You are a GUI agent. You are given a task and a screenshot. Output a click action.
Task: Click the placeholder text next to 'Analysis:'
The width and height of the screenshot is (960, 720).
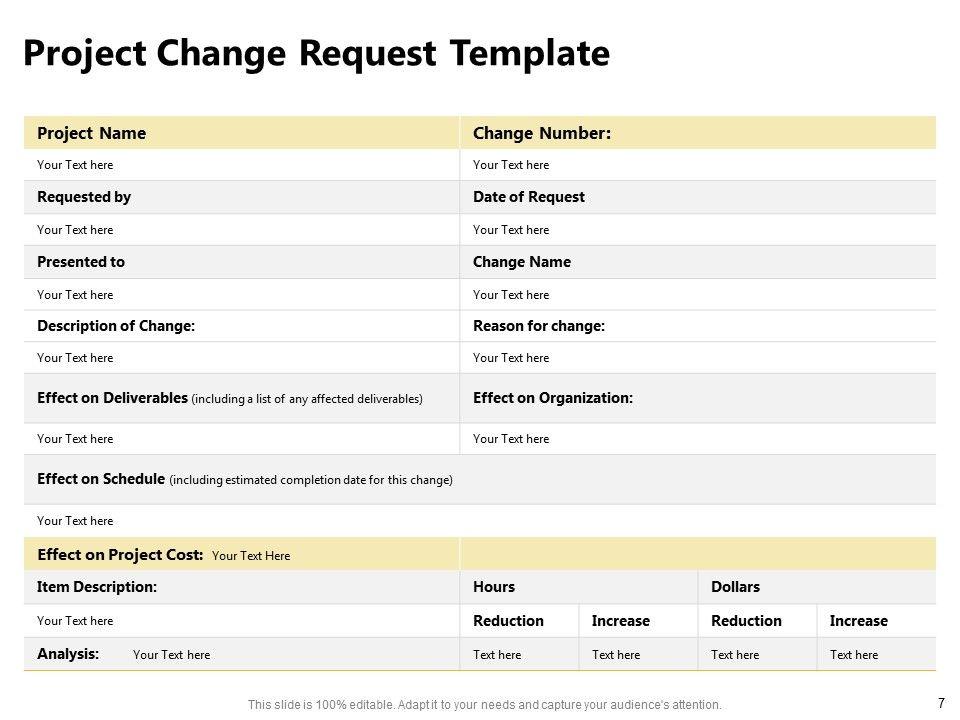(x=171, y=655)
